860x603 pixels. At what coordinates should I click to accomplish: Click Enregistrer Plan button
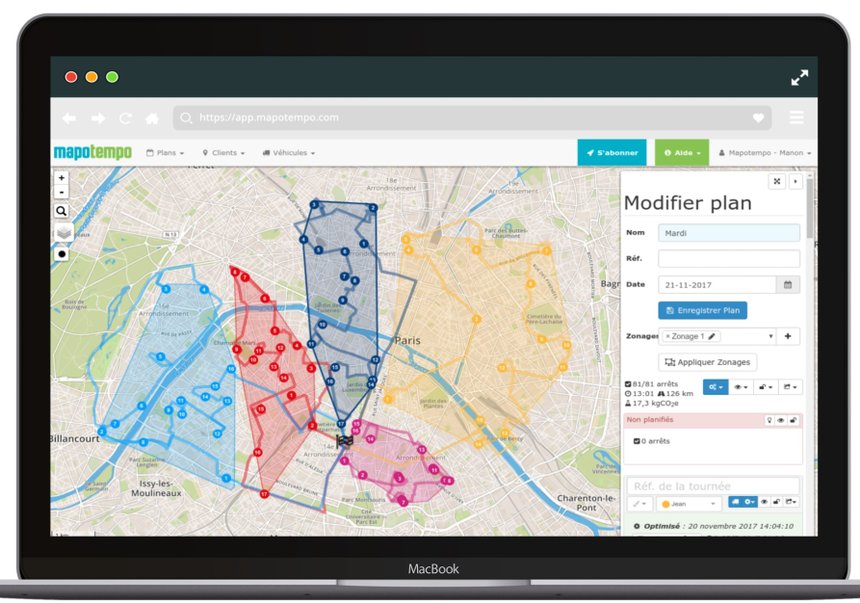pos(703,311)
